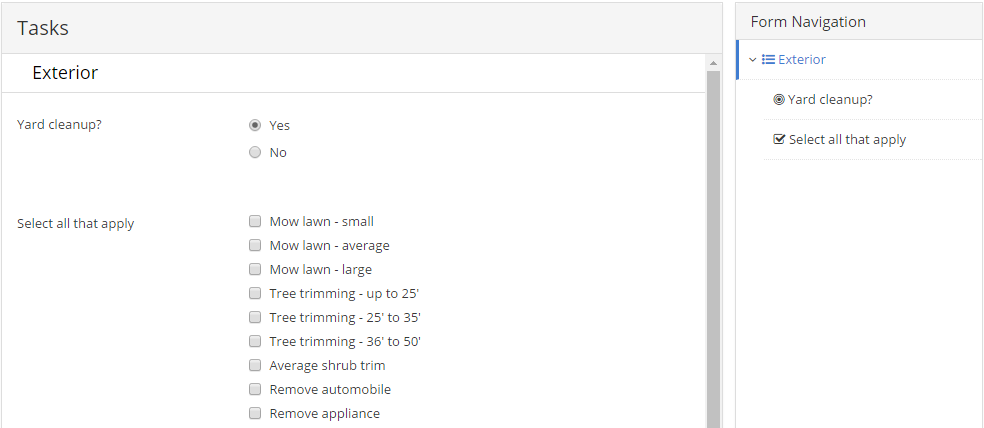Check Mow lawn - average
This screenshot has height=428, width=984.
255,245
